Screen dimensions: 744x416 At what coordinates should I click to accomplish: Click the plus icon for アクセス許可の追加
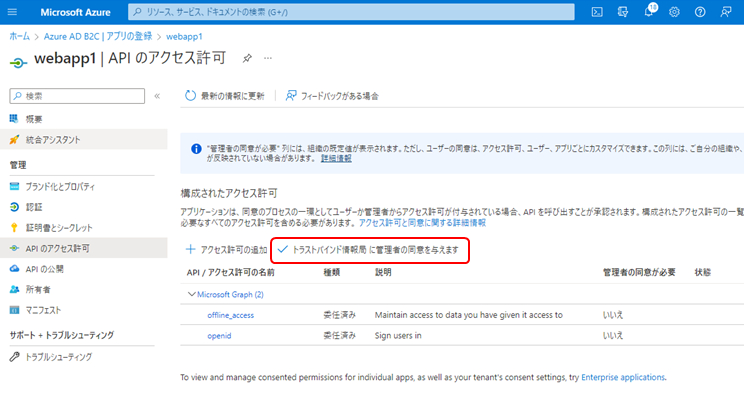[x=190, y=249]
